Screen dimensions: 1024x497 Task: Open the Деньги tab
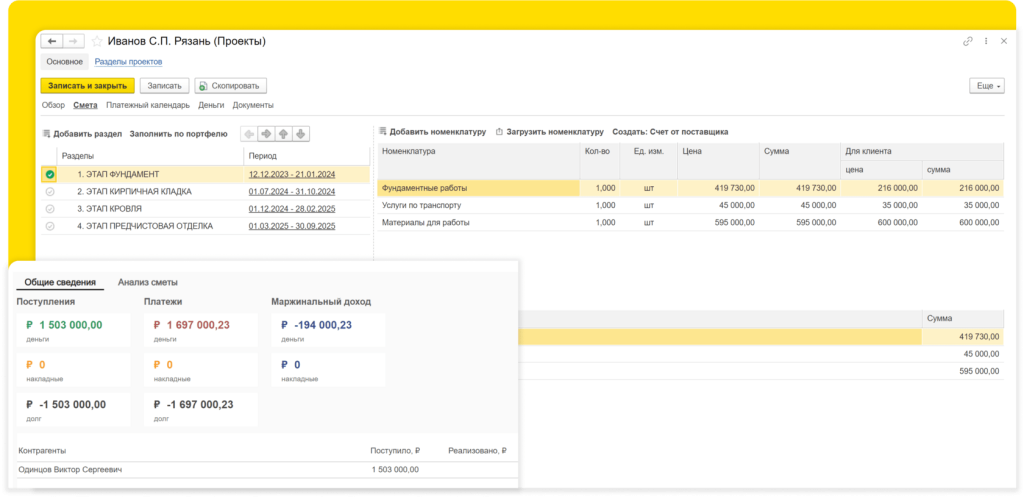[211, 105]
